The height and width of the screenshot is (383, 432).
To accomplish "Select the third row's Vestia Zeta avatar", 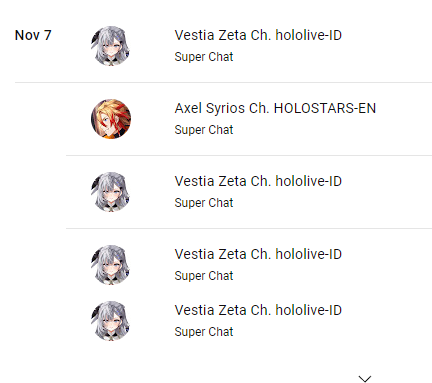I will [111, 192].
